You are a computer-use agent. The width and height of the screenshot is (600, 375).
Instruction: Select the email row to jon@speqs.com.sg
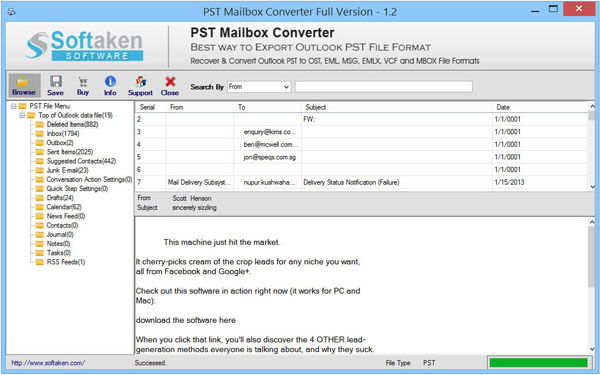362,157
